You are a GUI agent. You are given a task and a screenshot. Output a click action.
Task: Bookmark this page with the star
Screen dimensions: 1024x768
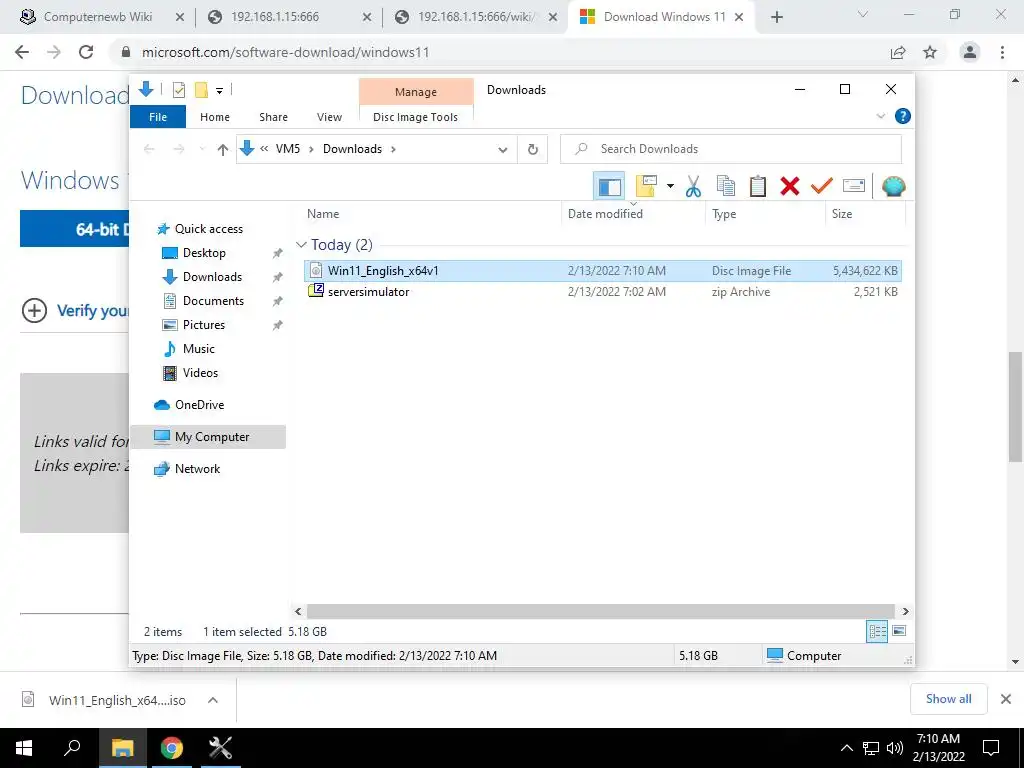click(930, 52)
